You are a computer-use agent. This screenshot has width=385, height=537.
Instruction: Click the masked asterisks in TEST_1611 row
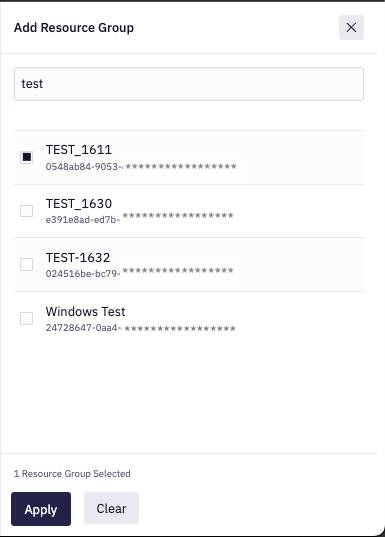[x=181, y=167]
